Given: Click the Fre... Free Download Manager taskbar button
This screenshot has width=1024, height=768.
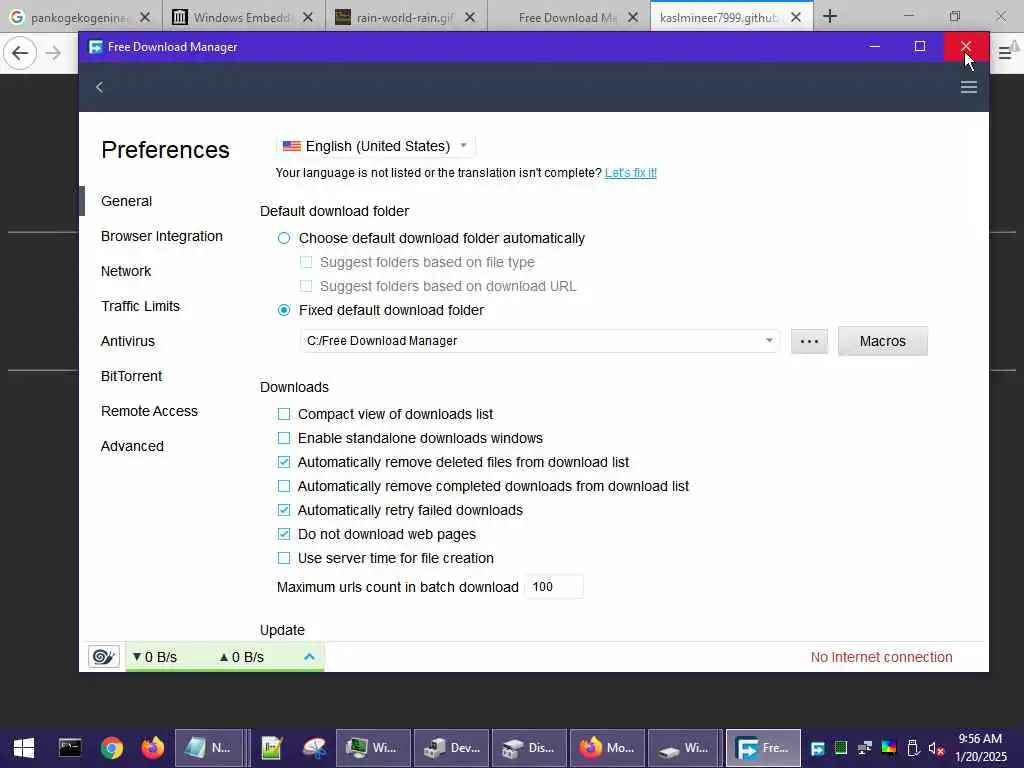Looking at the screenshot, I should [x=763, y=748].
